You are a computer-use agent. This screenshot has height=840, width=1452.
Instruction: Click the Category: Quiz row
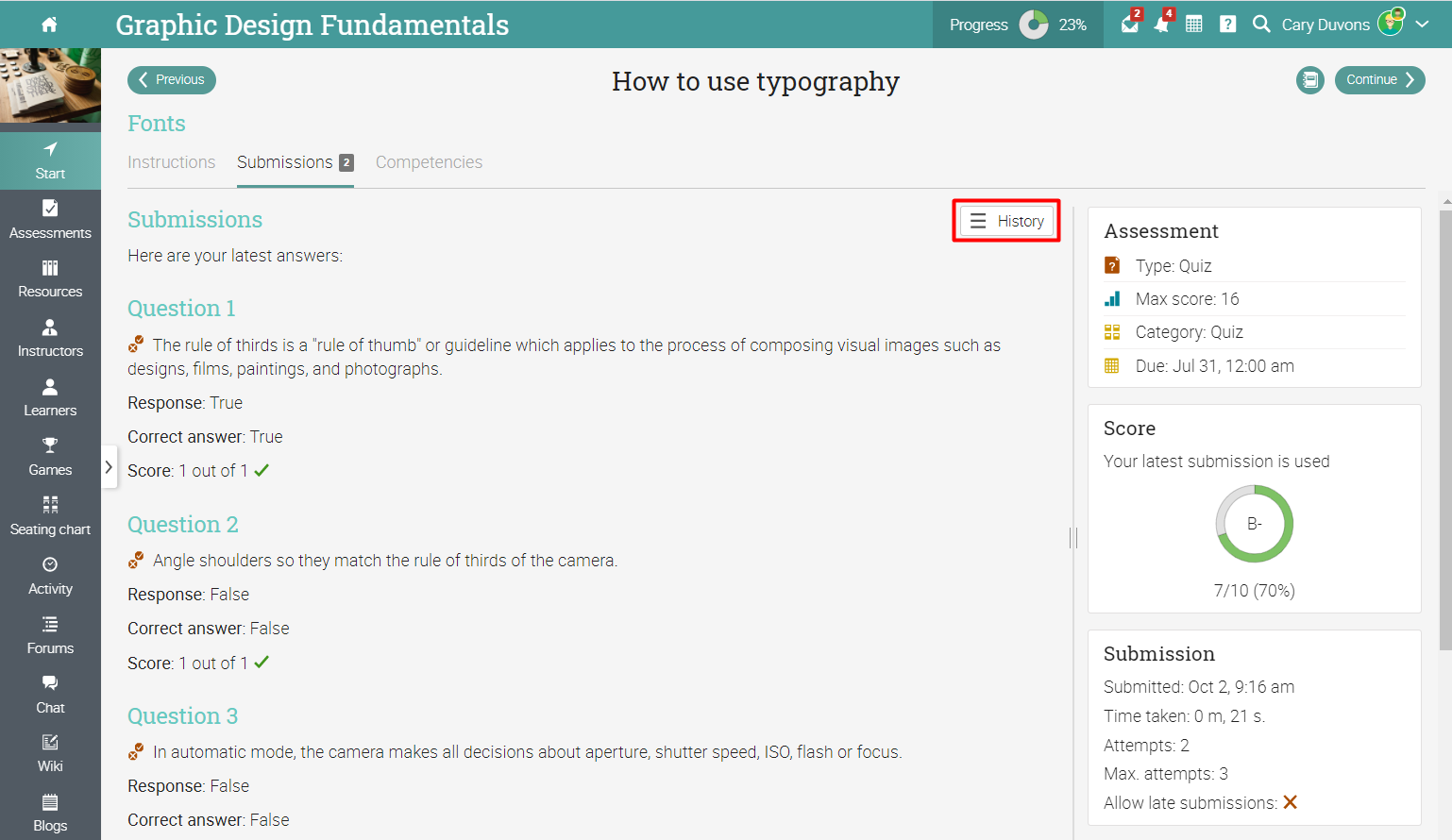point(1254,332)
